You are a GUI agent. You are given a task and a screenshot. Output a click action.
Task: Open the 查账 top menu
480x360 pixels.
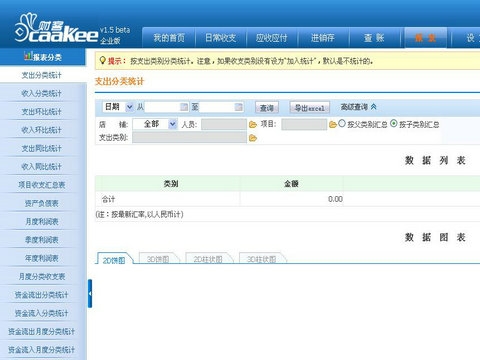[x=374, y=38]
